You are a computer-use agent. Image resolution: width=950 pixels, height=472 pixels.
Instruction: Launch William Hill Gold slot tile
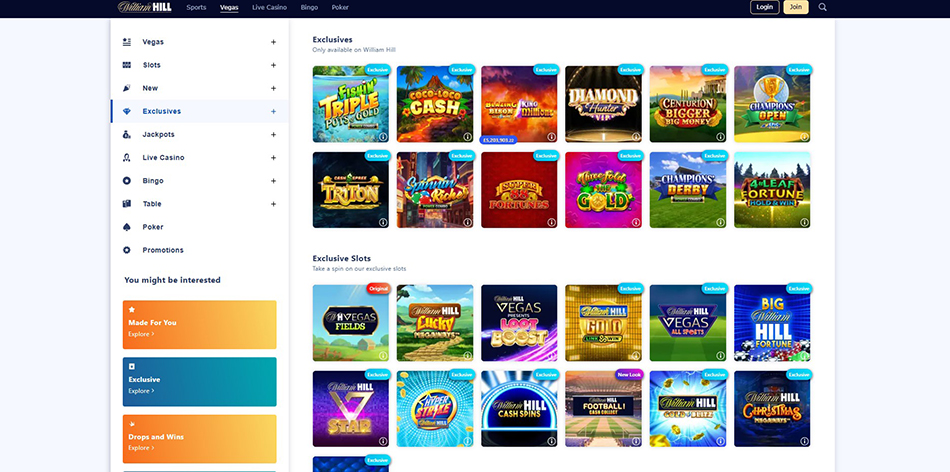pyautogui.click(x=603, y=323)
